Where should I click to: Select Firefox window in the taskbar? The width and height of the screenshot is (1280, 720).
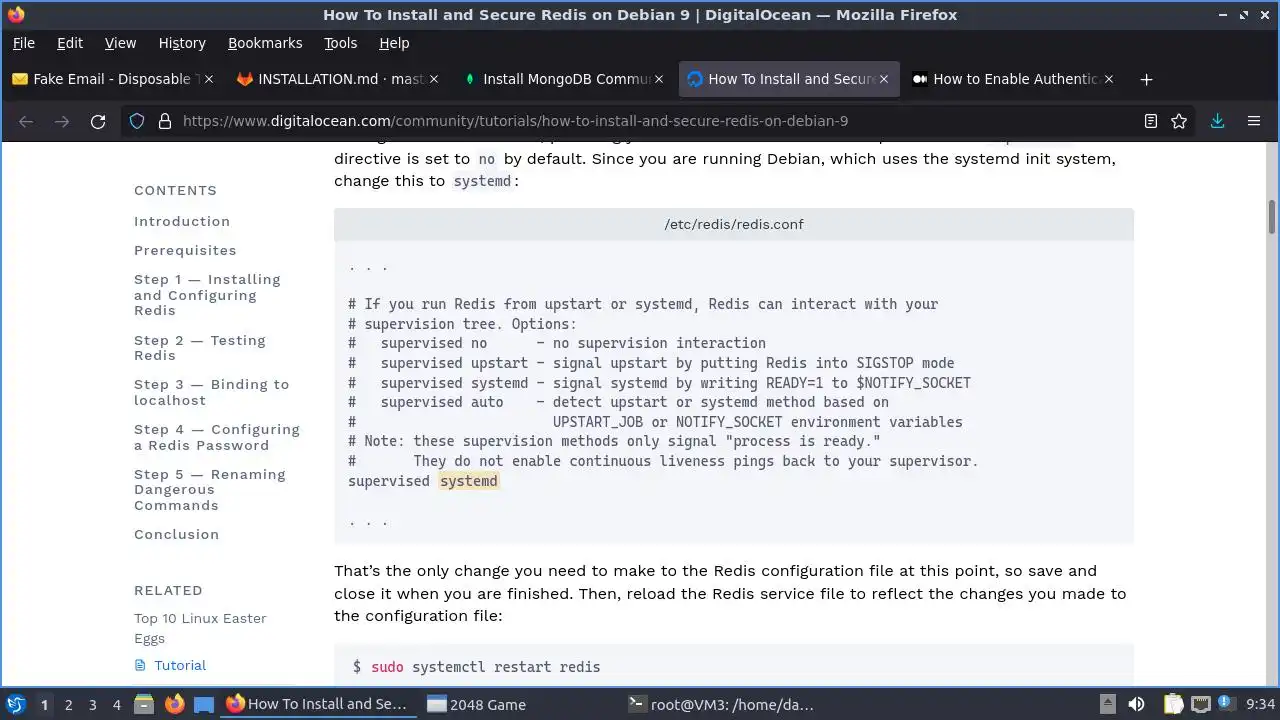(x=318, y=704)
